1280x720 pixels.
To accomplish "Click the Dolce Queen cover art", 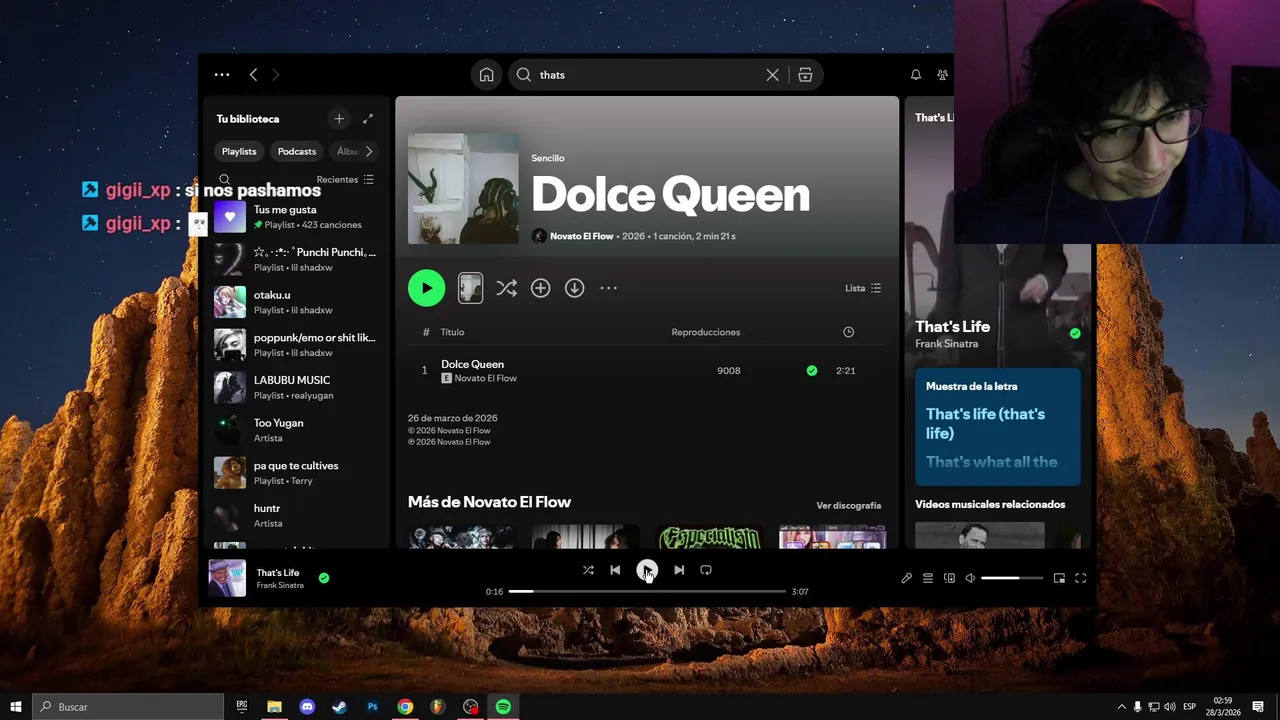I will coord(463,189).
